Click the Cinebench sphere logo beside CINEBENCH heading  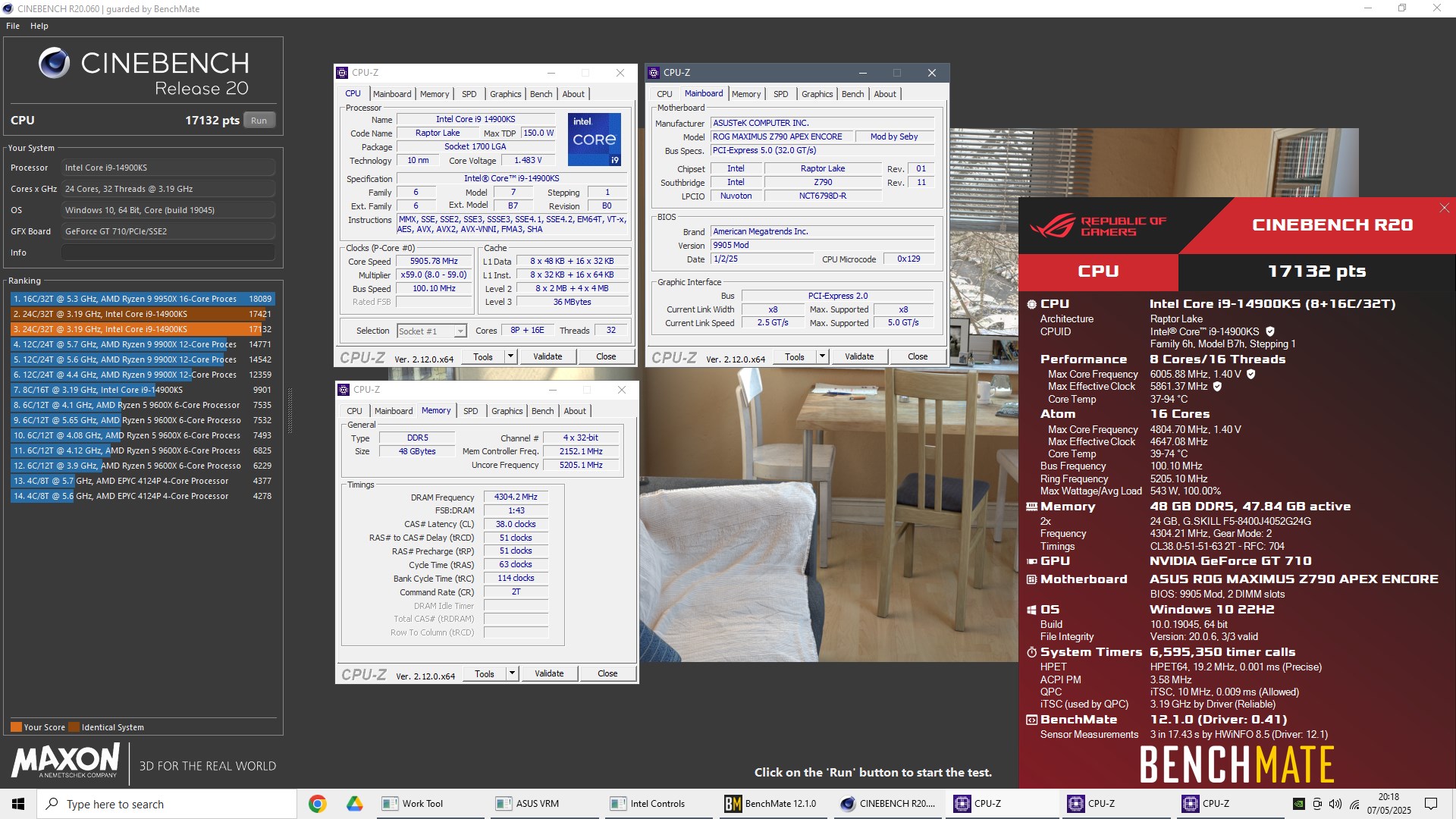coord(55,64)
